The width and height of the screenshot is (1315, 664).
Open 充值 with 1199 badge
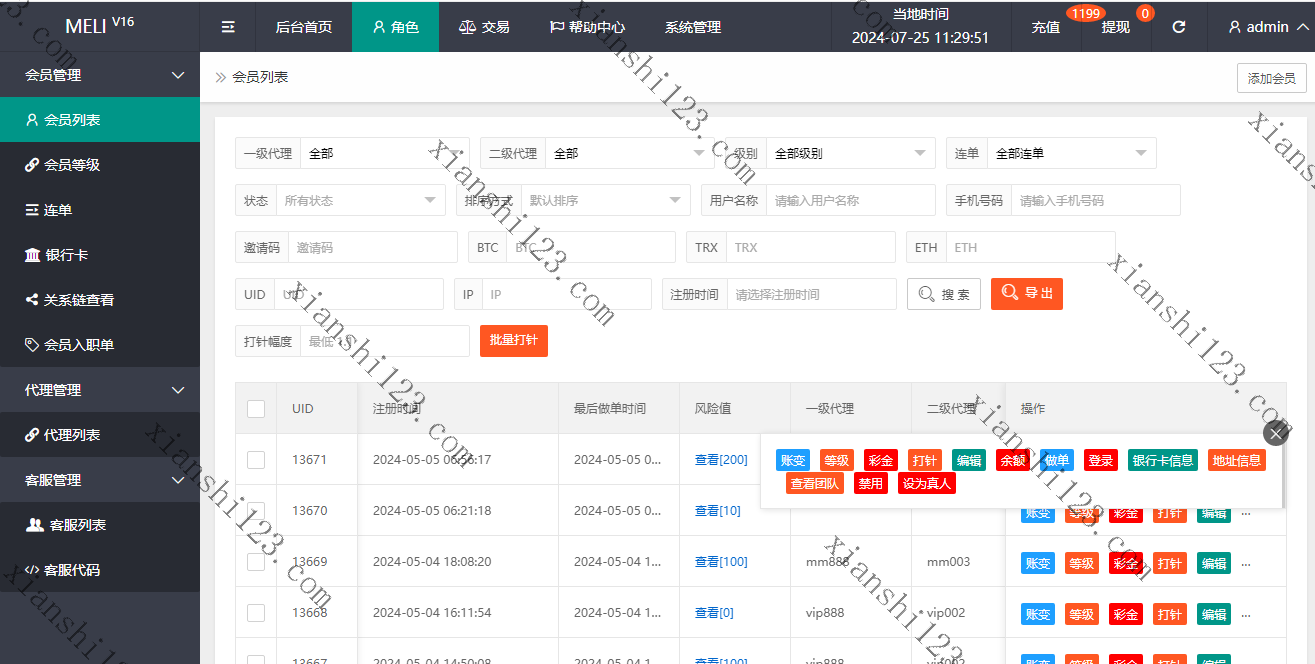point(1046,27)
